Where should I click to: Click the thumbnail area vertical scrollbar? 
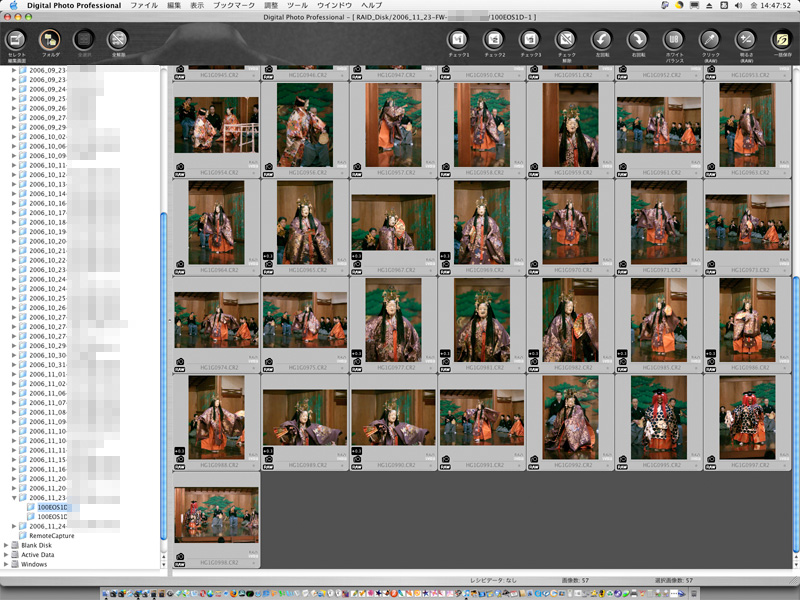[x=796, y=414]
